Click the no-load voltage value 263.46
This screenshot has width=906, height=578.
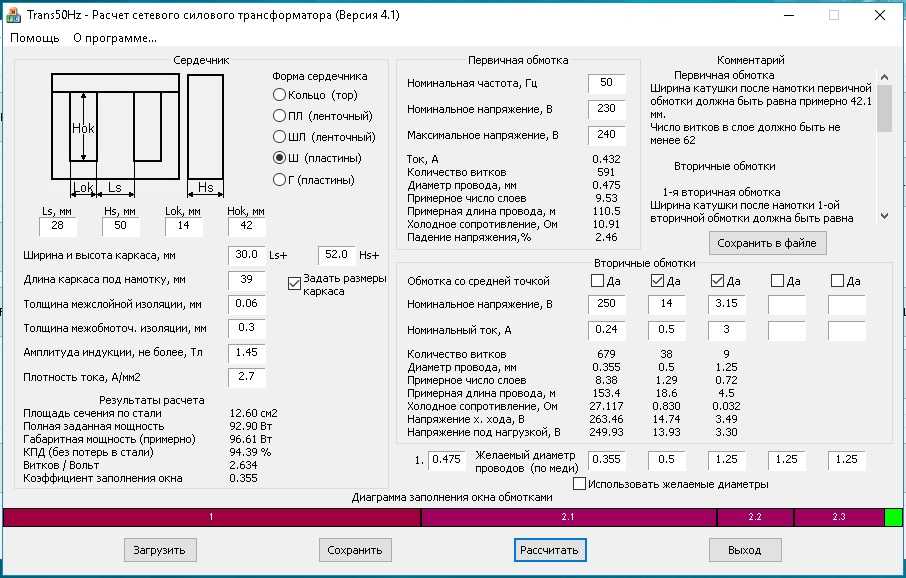tap(606, 420)
